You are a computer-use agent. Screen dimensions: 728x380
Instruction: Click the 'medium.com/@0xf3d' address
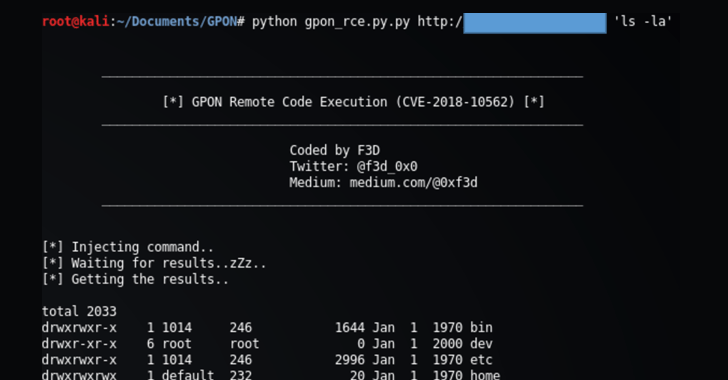[x=413, y=183]
